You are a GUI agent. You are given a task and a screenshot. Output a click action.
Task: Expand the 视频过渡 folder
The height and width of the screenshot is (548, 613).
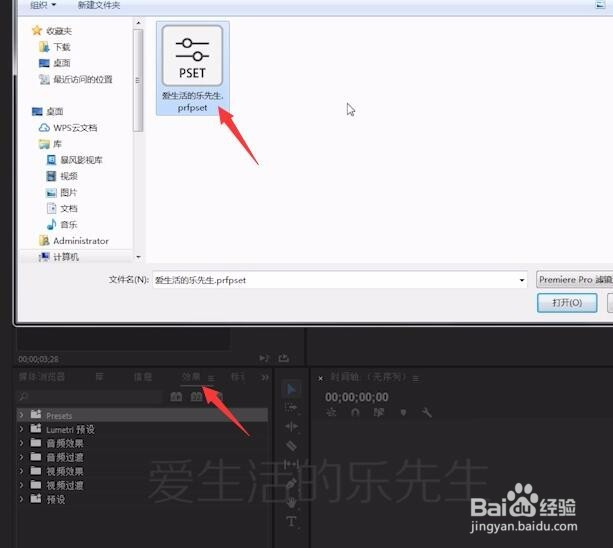pos(21,485)
